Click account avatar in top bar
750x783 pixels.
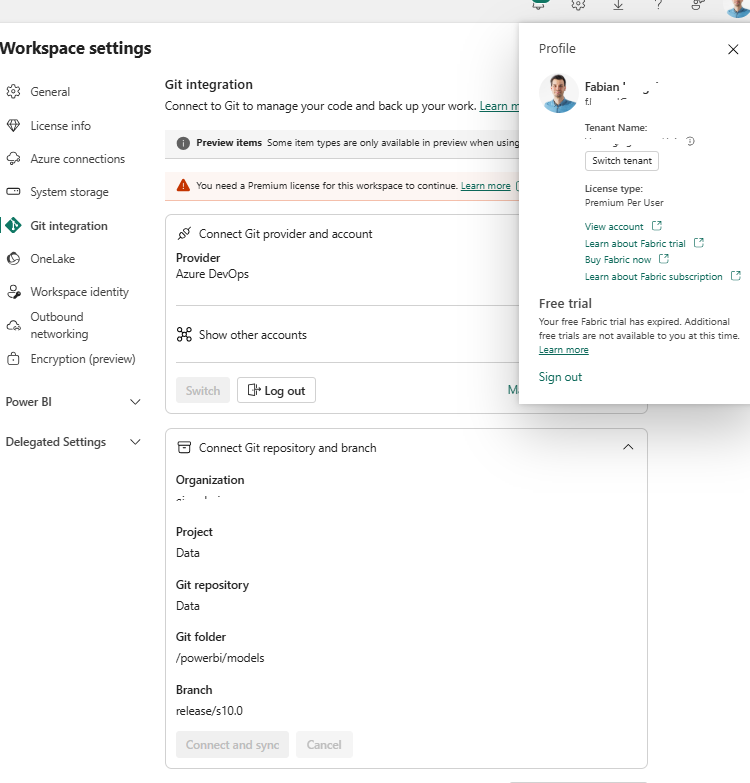click(x=737, y=7)
